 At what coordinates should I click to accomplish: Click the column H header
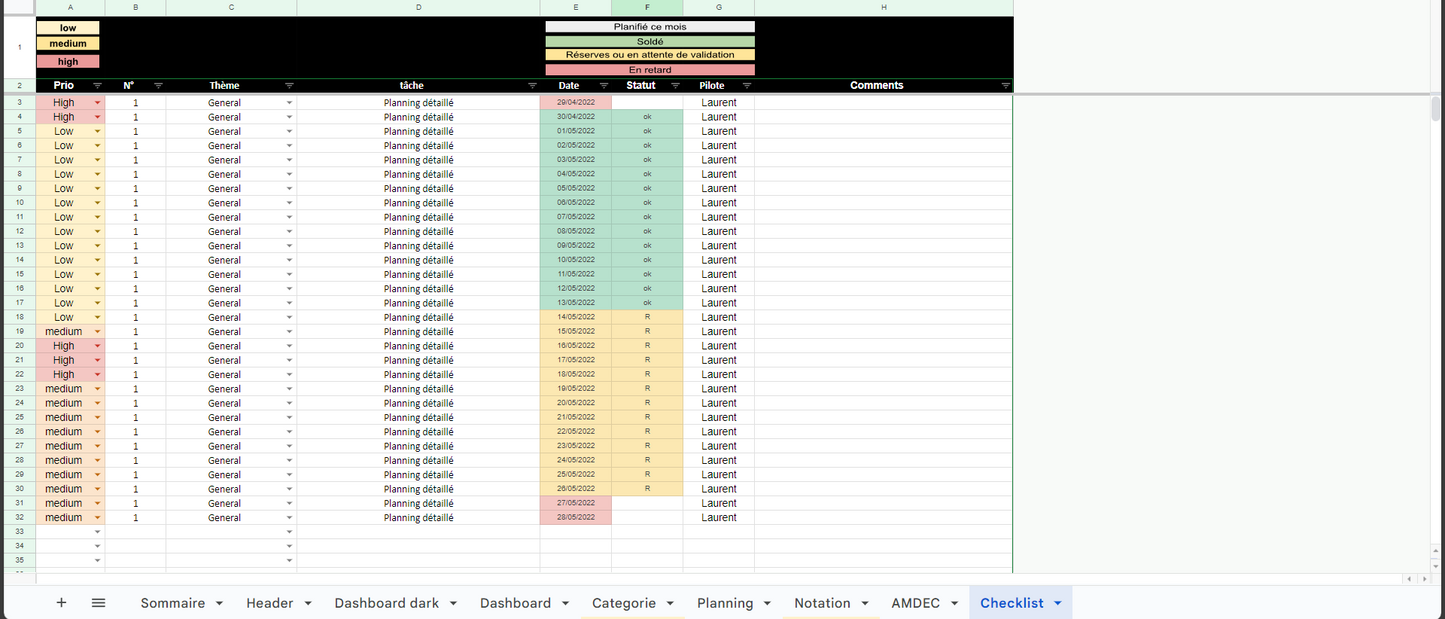(883, 8)
